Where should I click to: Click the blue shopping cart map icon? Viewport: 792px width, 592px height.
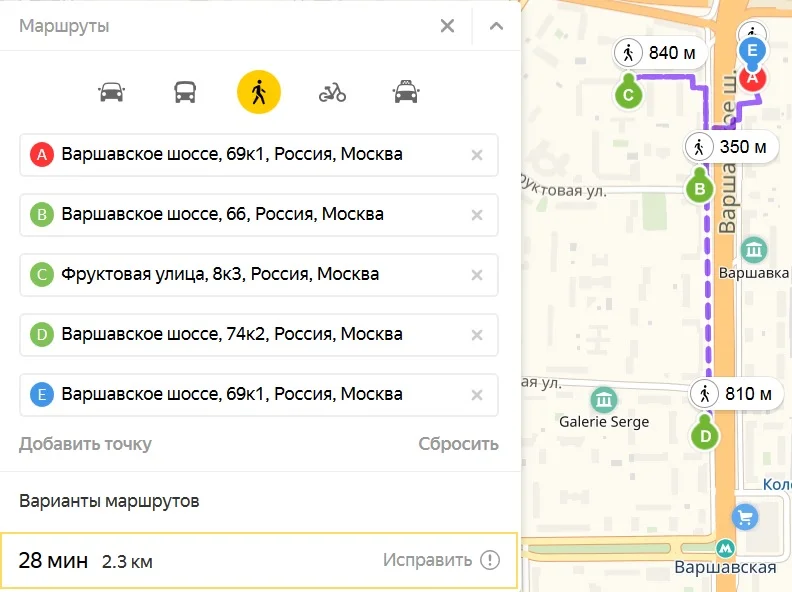coord(746,517)
